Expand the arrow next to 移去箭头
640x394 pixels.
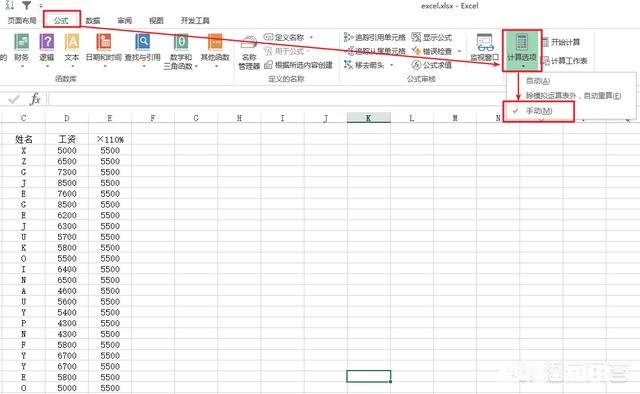click(391, 65)
